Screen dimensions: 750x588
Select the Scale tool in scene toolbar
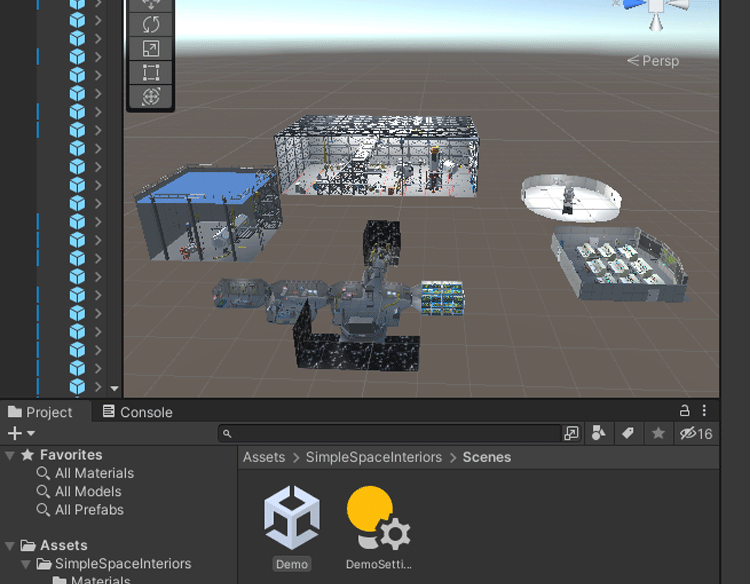(151, 48)
